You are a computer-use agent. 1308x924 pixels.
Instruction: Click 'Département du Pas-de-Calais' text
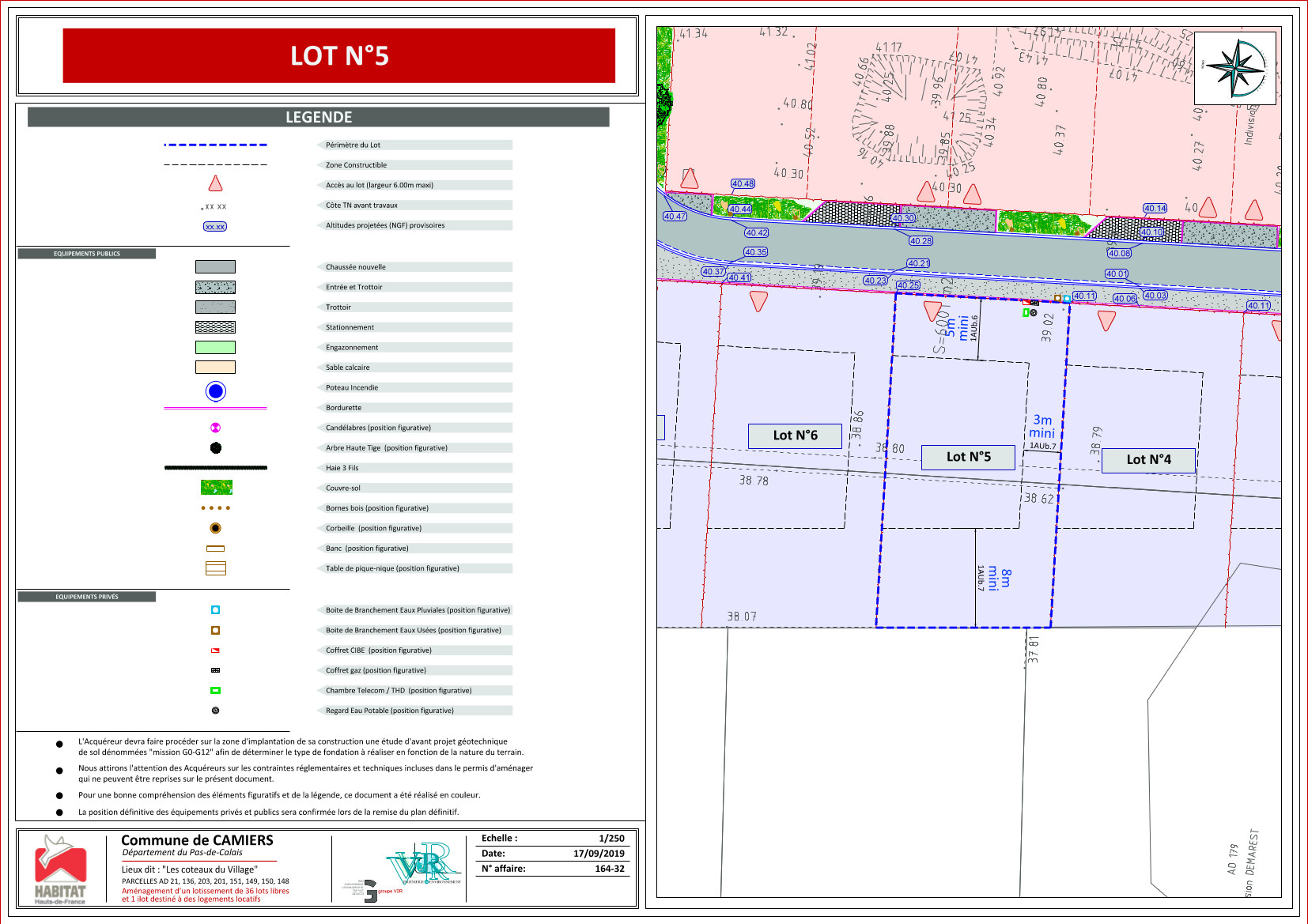click(x=182, y=853)
